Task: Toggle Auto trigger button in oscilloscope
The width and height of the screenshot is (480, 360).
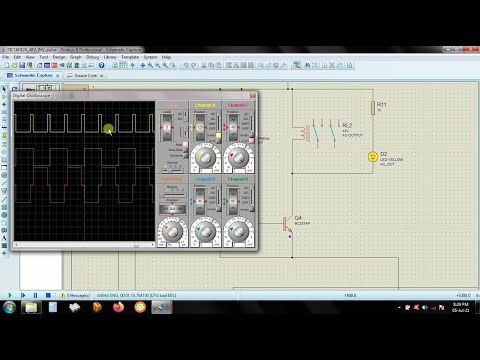Action: (x=185, y=145)
